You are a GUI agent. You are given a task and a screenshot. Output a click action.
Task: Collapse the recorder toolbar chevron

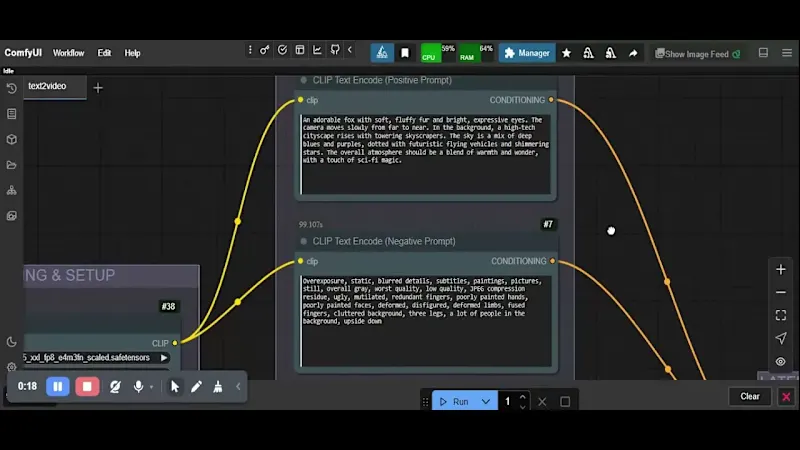tap(238, 387)
